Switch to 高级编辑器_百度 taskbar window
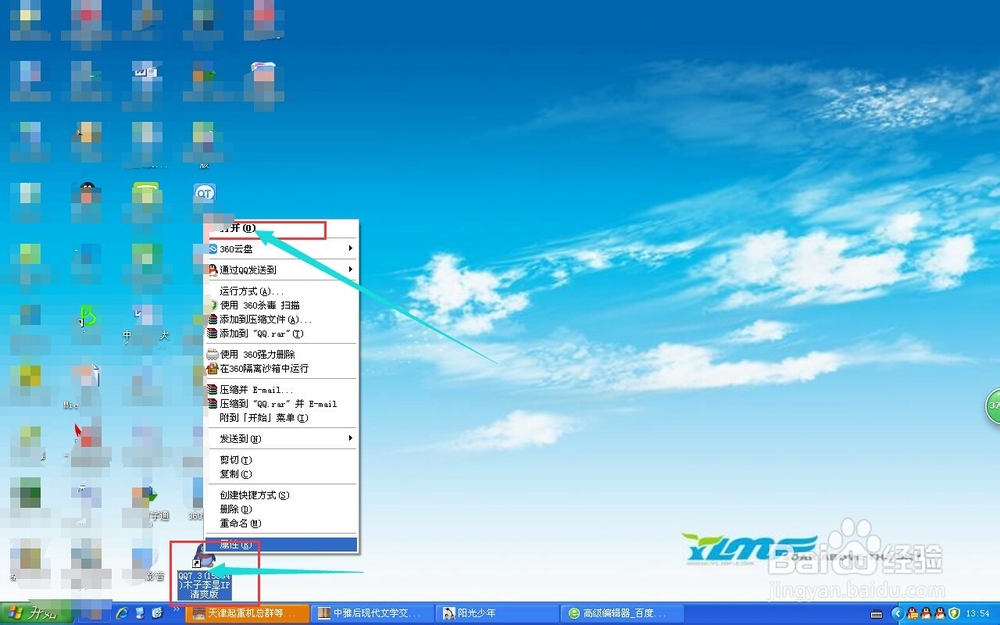Viewport: 1000px width, 625px height. tap(622, 614)
